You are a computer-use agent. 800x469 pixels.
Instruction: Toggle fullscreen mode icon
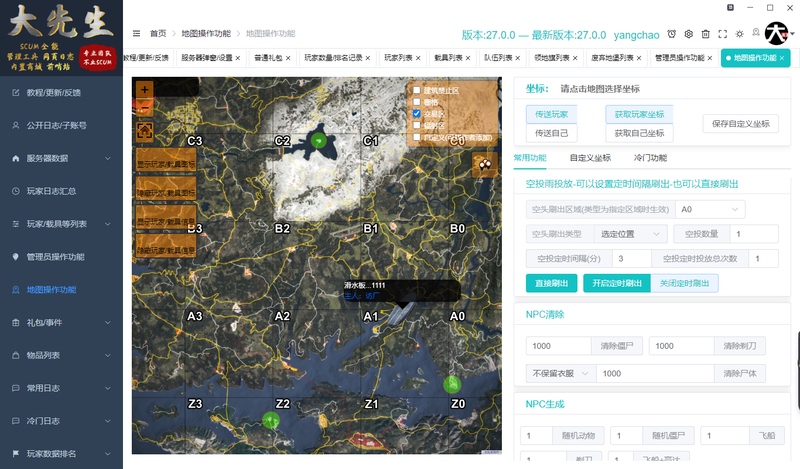(x=722, y=34)
